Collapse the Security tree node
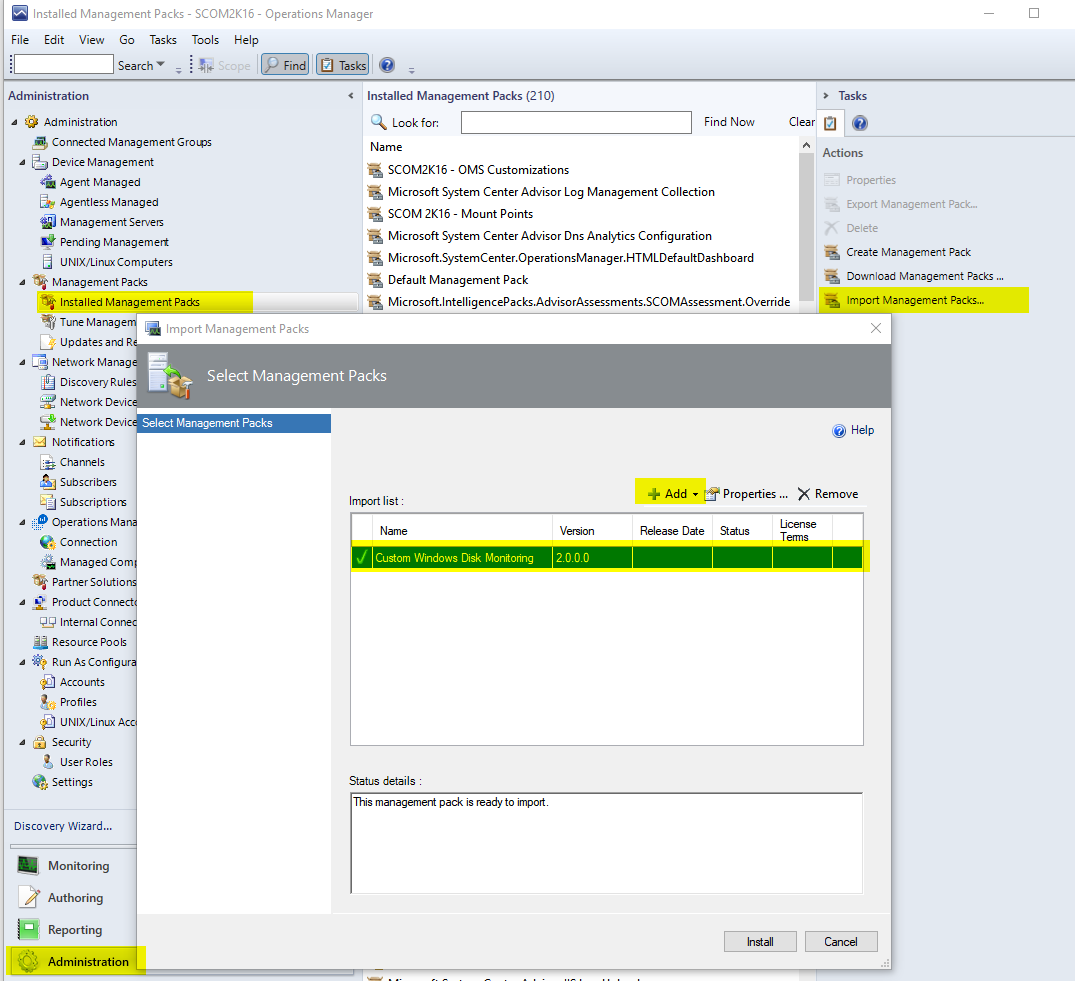The image size is (1075, 981). click(23, 742)
